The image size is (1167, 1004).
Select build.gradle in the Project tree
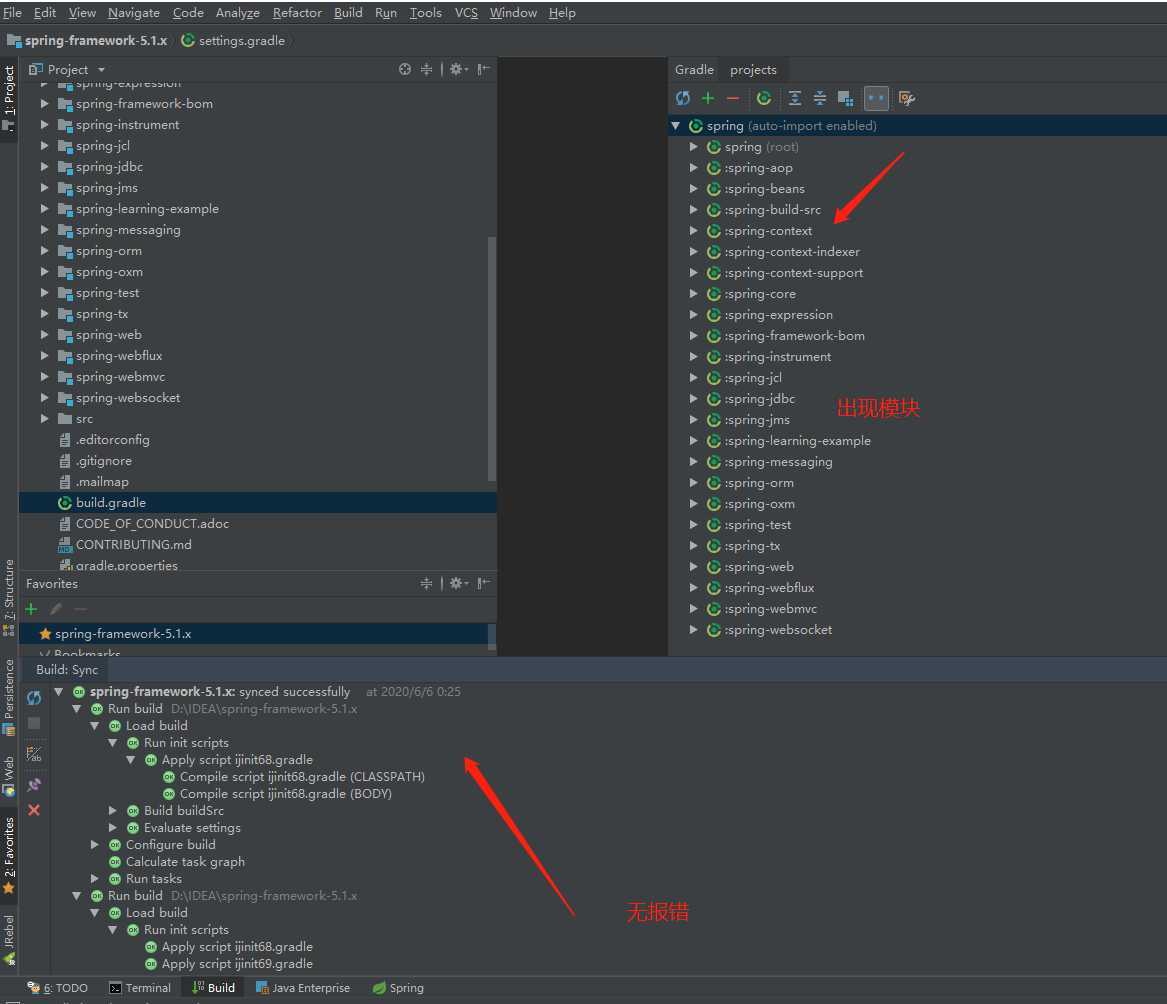click(110, 502)
